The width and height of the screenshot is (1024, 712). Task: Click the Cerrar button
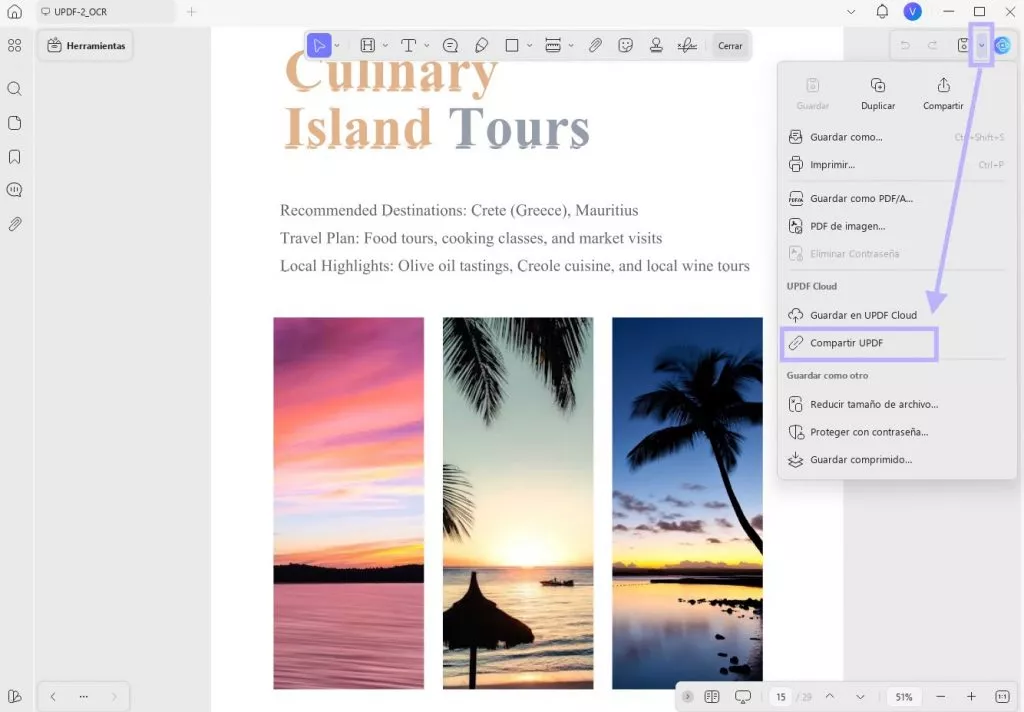[x=730, y=46]
